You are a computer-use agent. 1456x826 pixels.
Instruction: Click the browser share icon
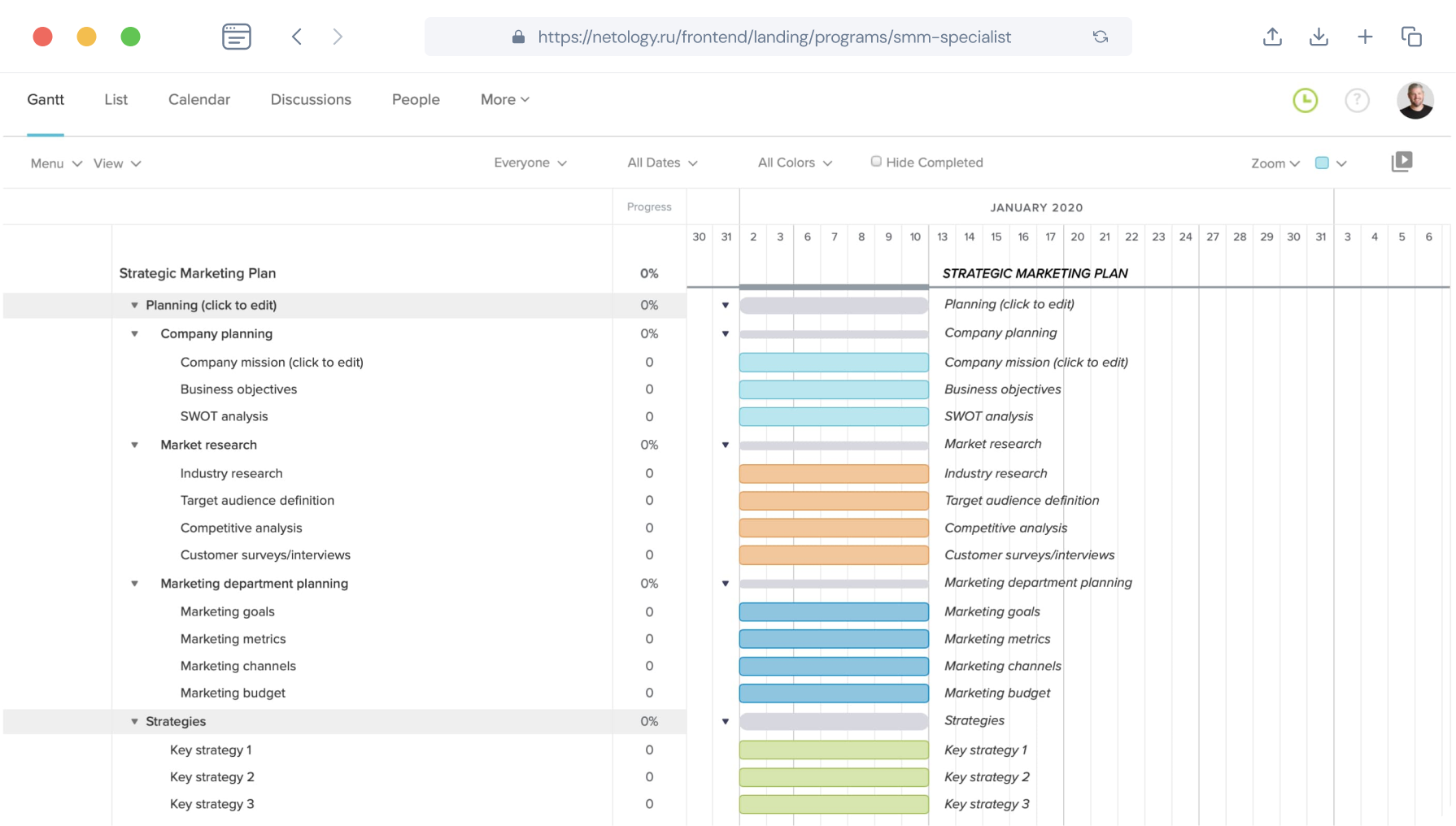1272,37
